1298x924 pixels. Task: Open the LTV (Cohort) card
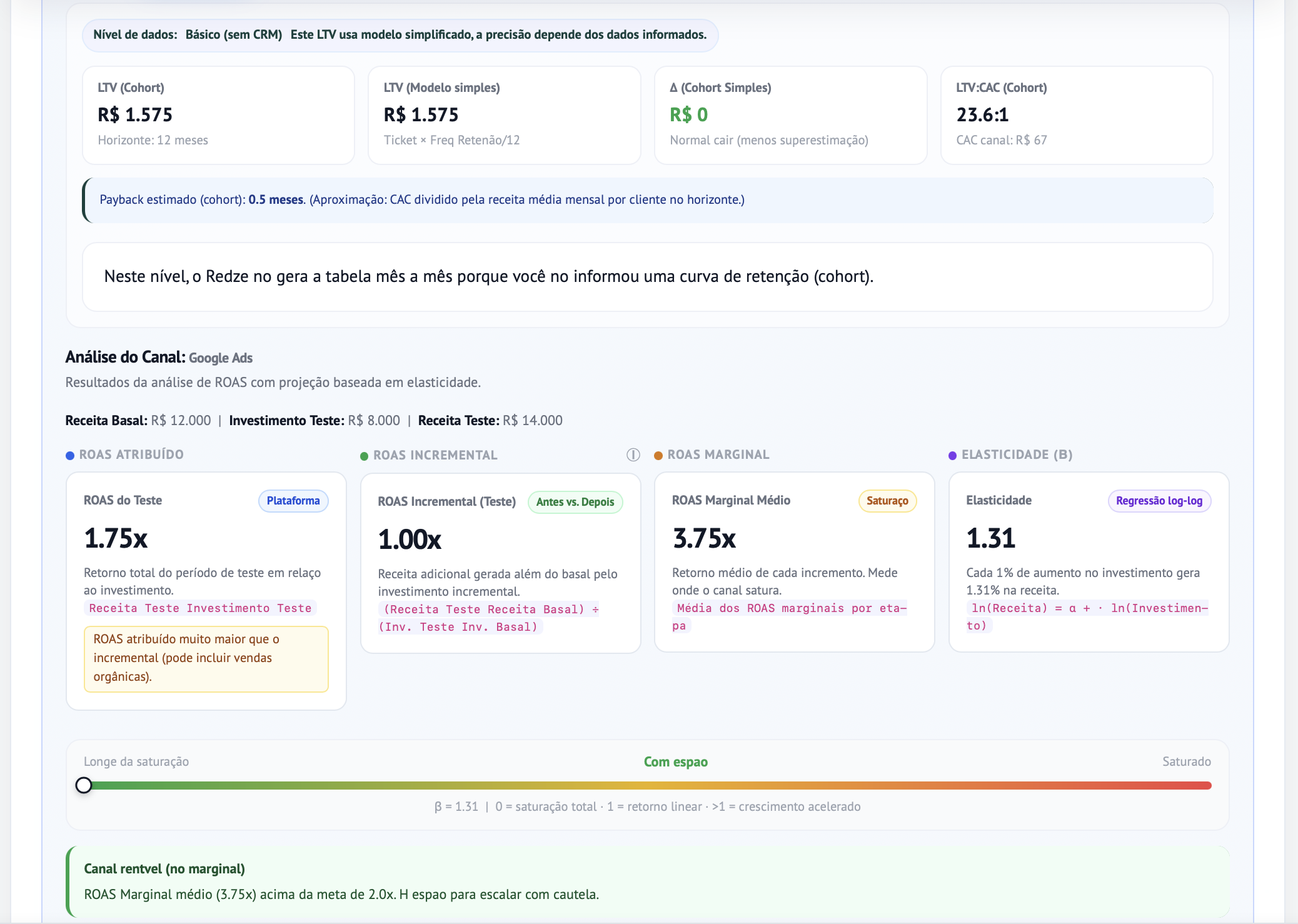click(218, 115)
